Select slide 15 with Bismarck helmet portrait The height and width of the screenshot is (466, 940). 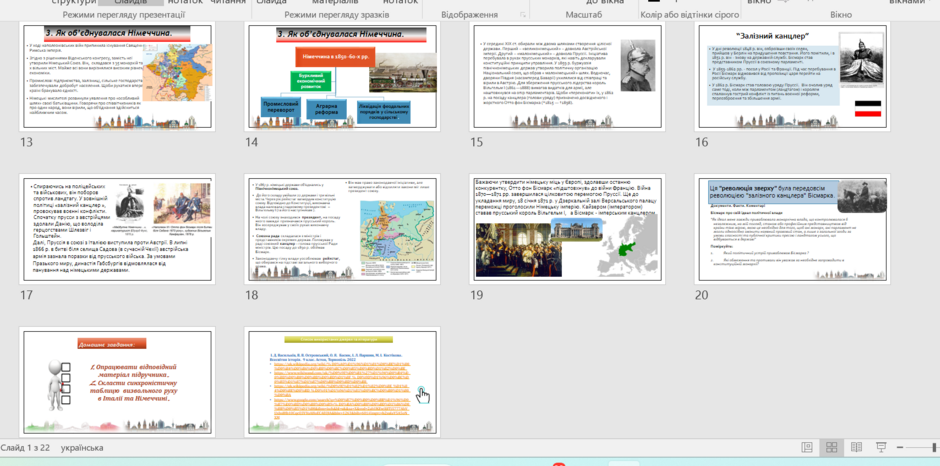pyautogui.click(x=567, y=77)
